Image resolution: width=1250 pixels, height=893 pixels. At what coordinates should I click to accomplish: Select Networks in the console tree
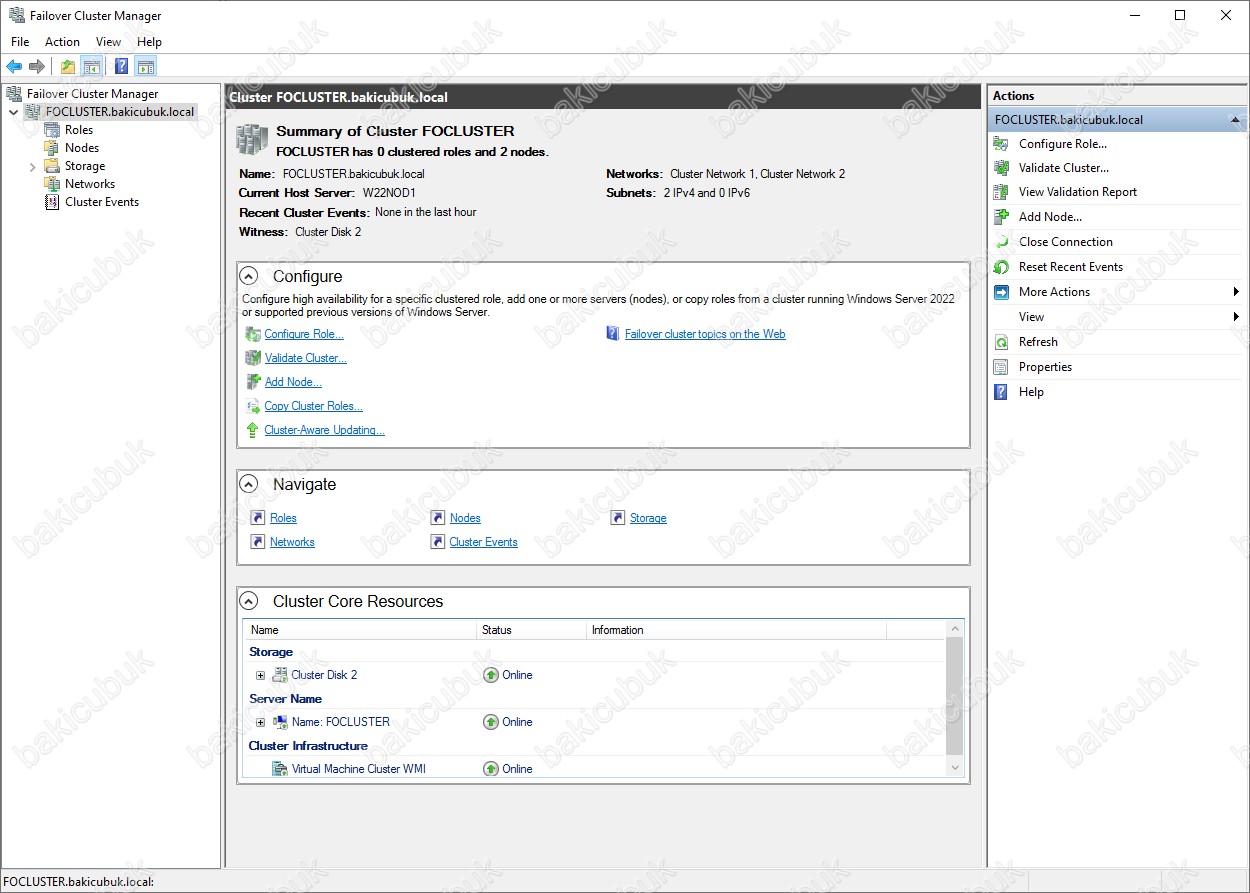(90, 184)
